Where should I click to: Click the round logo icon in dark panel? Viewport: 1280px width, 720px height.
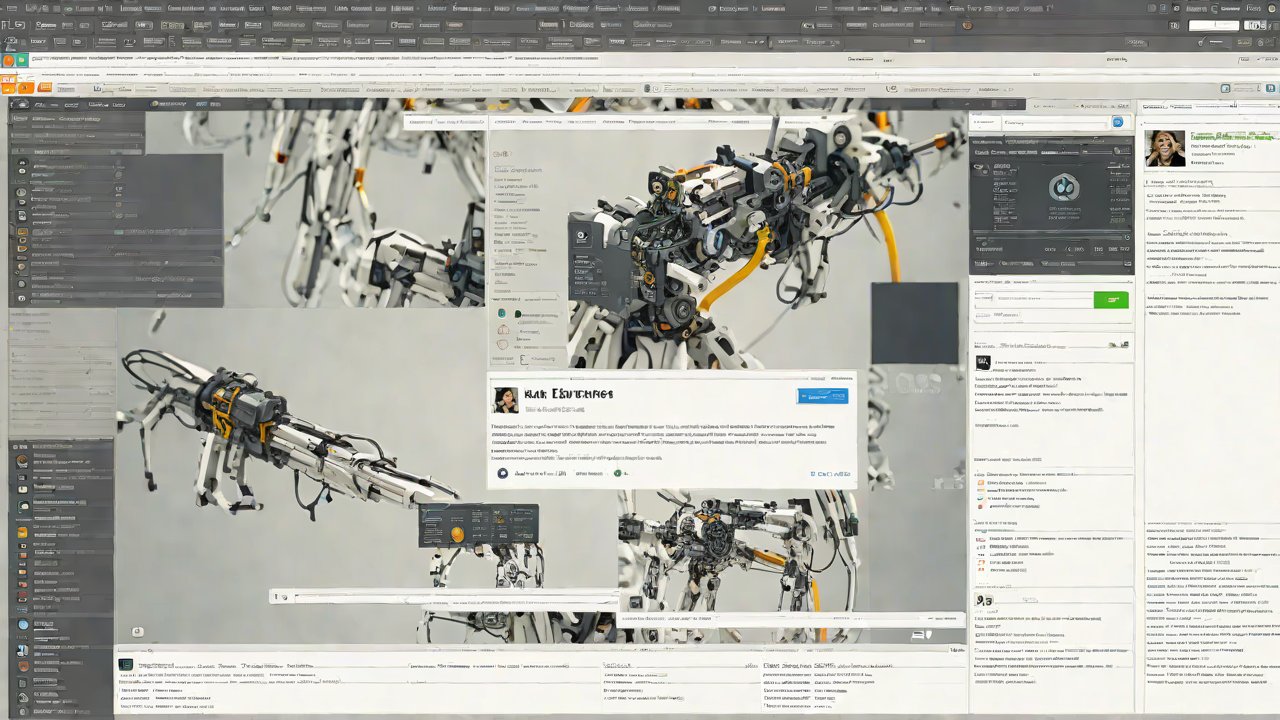click(1062, 186)
